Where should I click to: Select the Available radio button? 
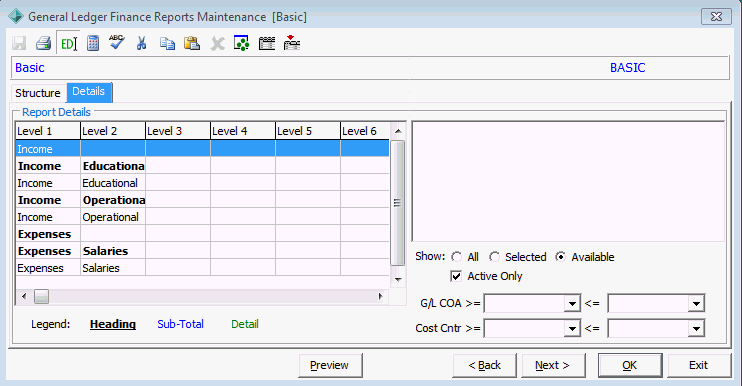[x=560, y=257]
